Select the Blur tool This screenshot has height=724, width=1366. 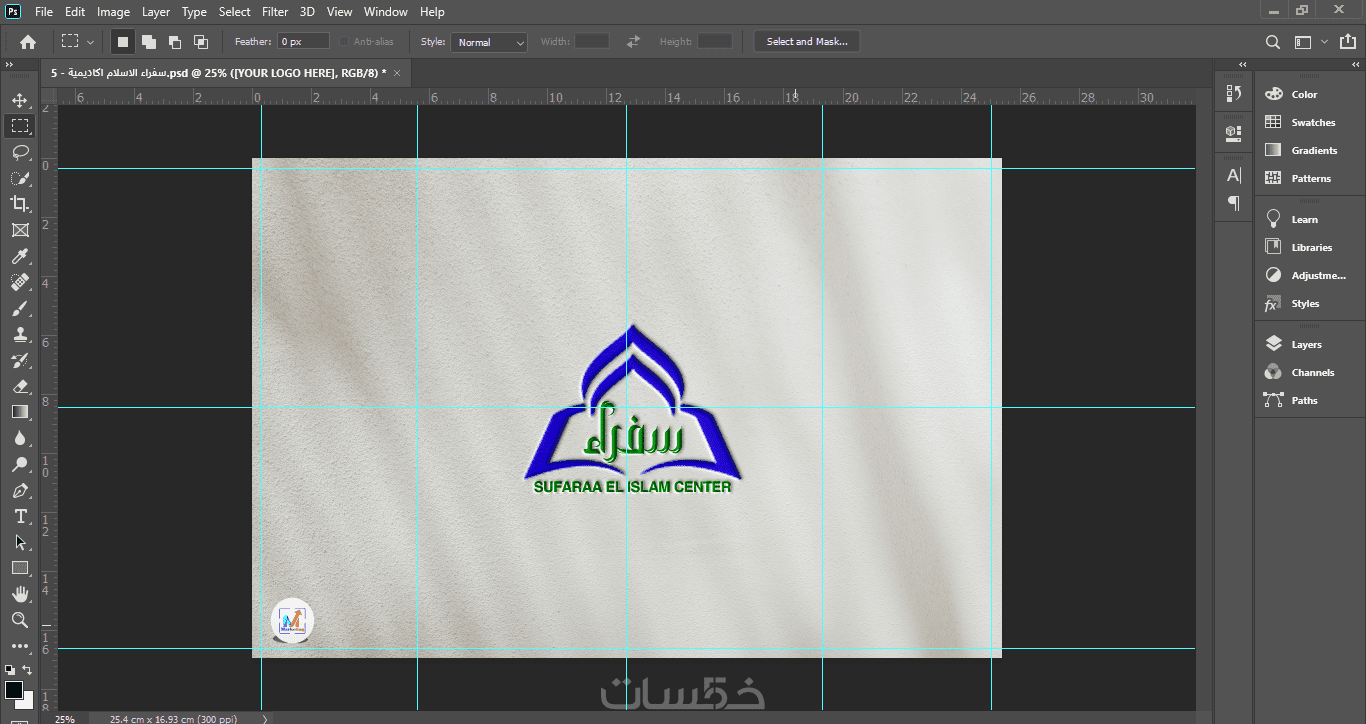20,438
